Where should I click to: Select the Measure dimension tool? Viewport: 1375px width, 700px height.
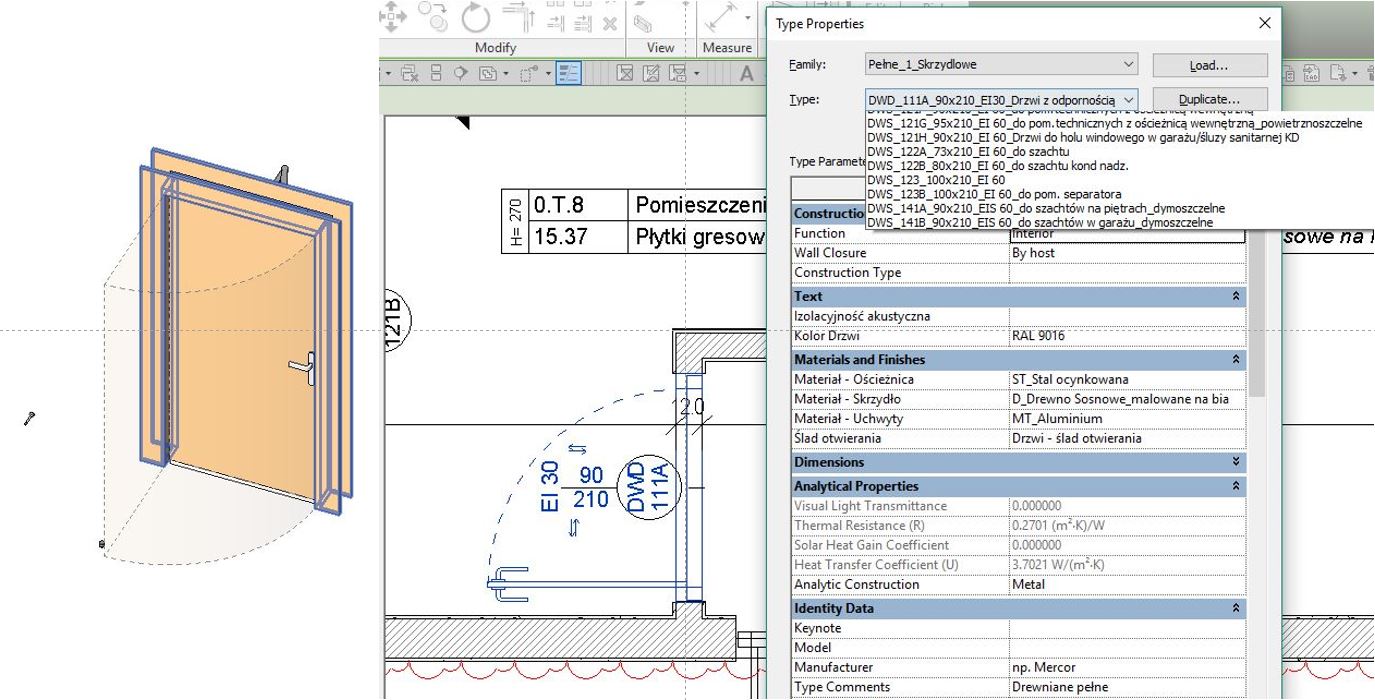[719, 16]
